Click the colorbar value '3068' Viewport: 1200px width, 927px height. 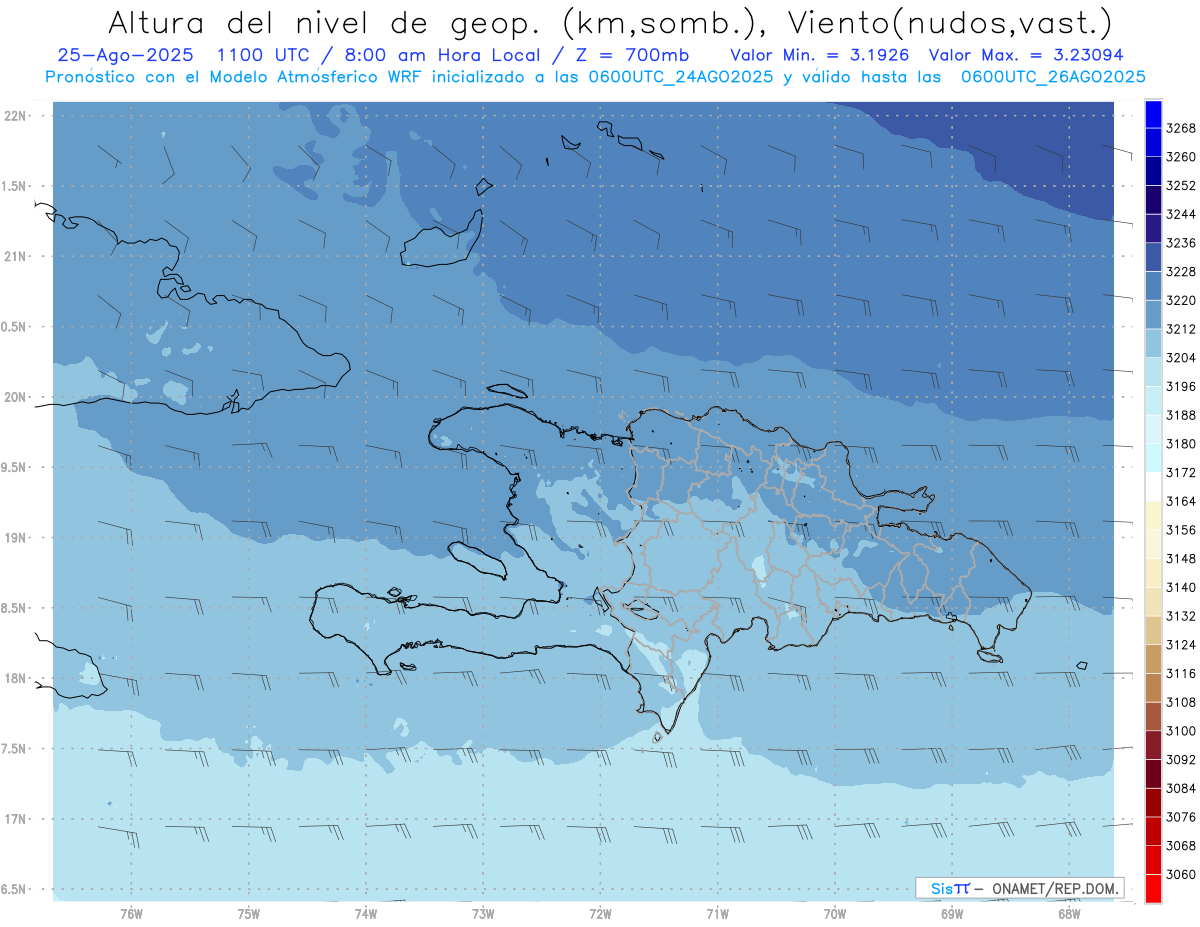coord(1181,846)
